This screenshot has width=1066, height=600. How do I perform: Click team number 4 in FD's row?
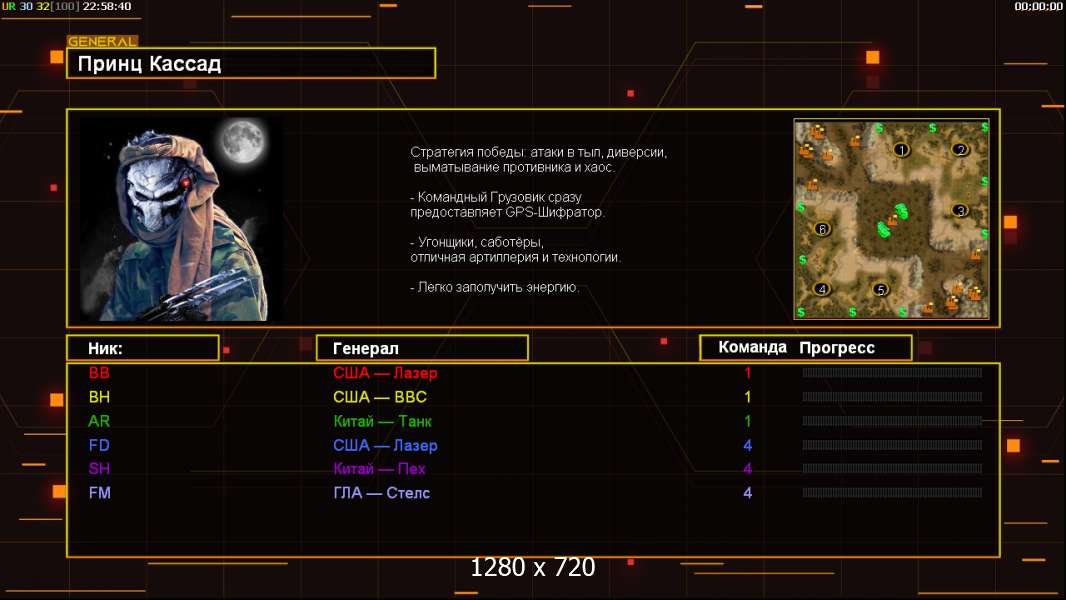pyautogui.click(x=748, y=445)
